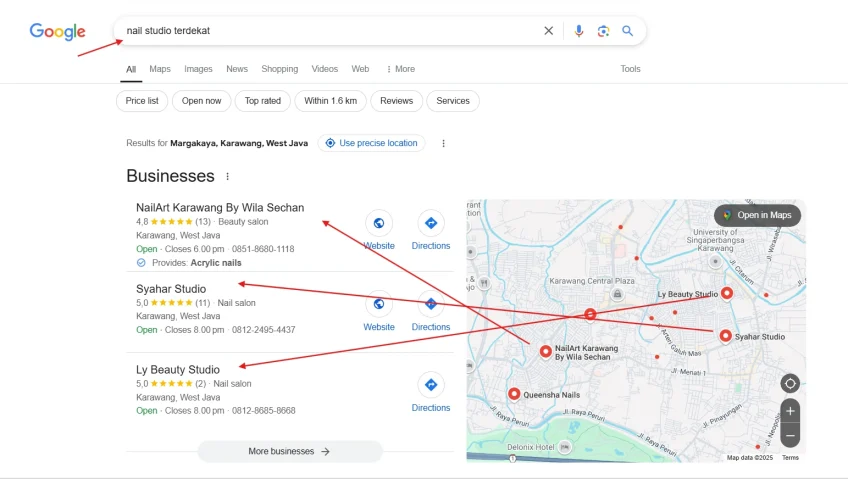Image resolution: width=848 pixels, height=479 pixels.
Task: Open NailArt Karawang By Wila Sechan listing
Action: (220, 208)
